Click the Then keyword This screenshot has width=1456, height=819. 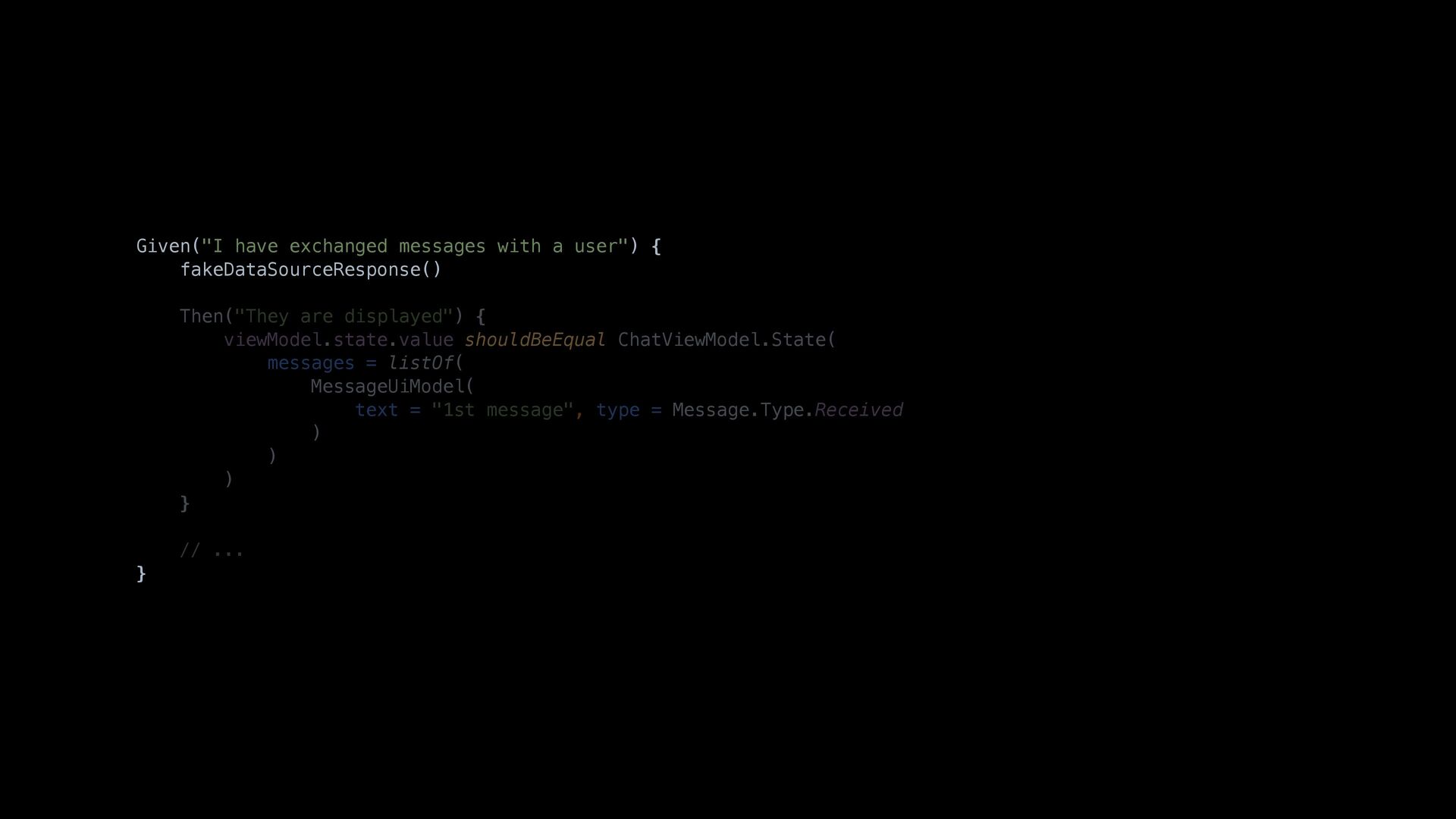pyautogui.click(x=201, y=316)
